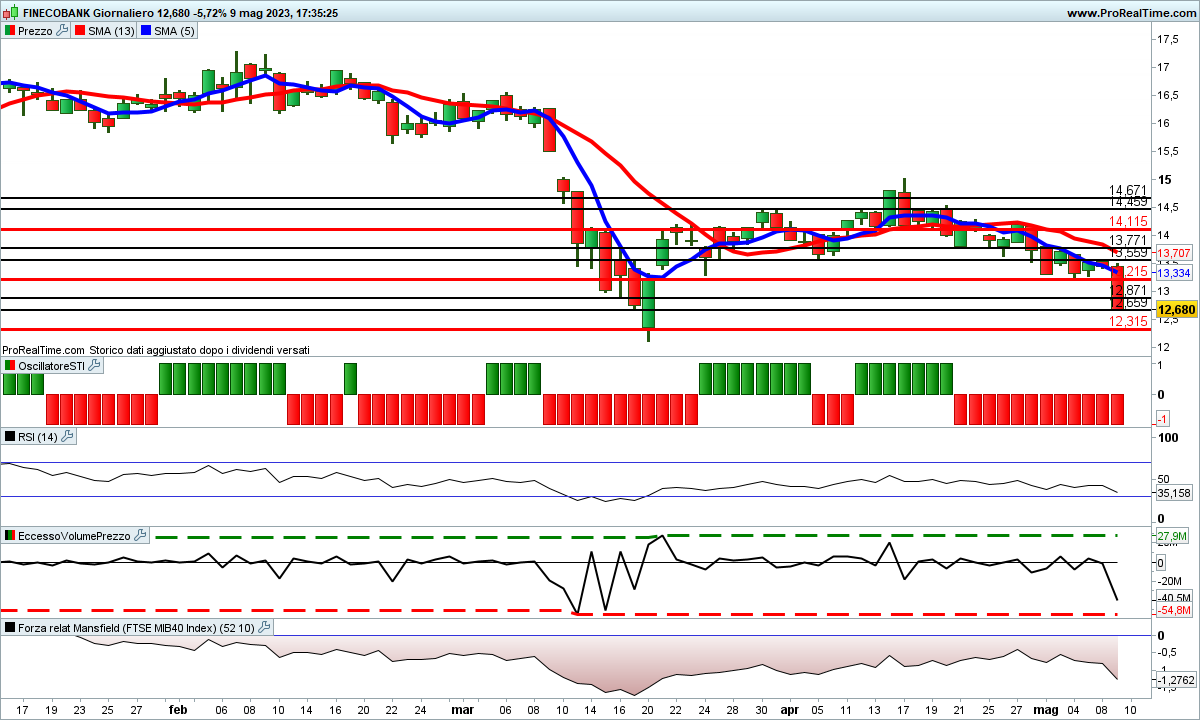Click the candlestick icon beside the FINECOBANK title
The image size is (1200, 720).
11,13
